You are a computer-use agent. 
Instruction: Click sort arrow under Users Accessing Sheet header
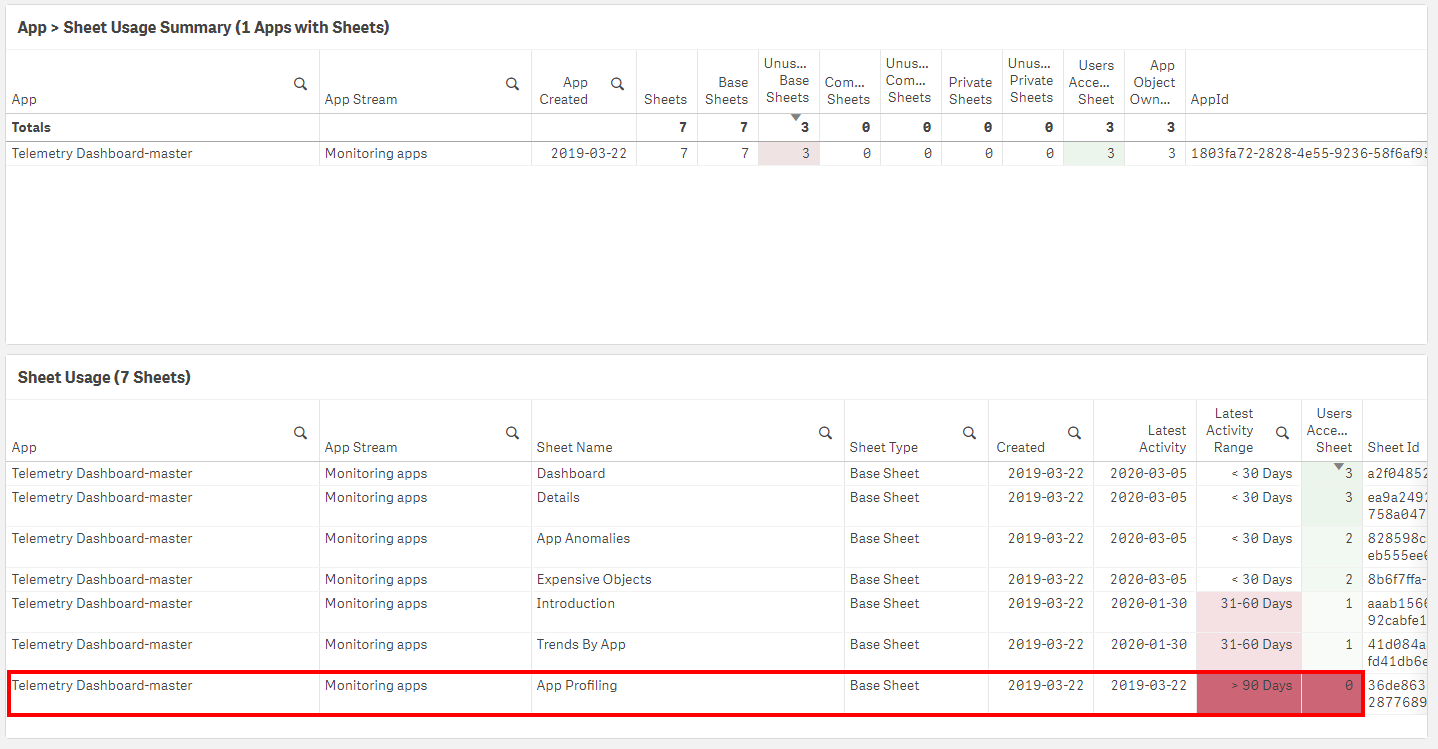1338,466
